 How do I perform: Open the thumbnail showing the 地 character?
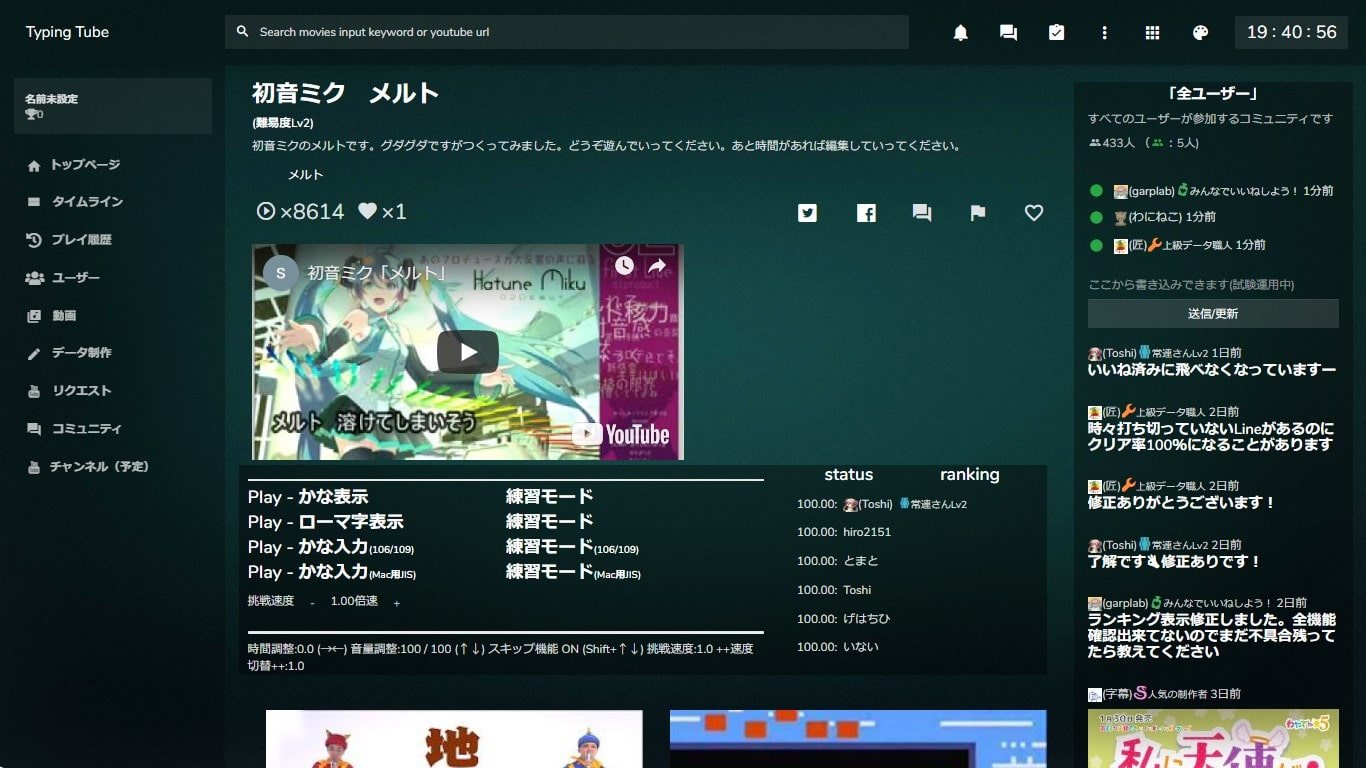tap(454, 739)
